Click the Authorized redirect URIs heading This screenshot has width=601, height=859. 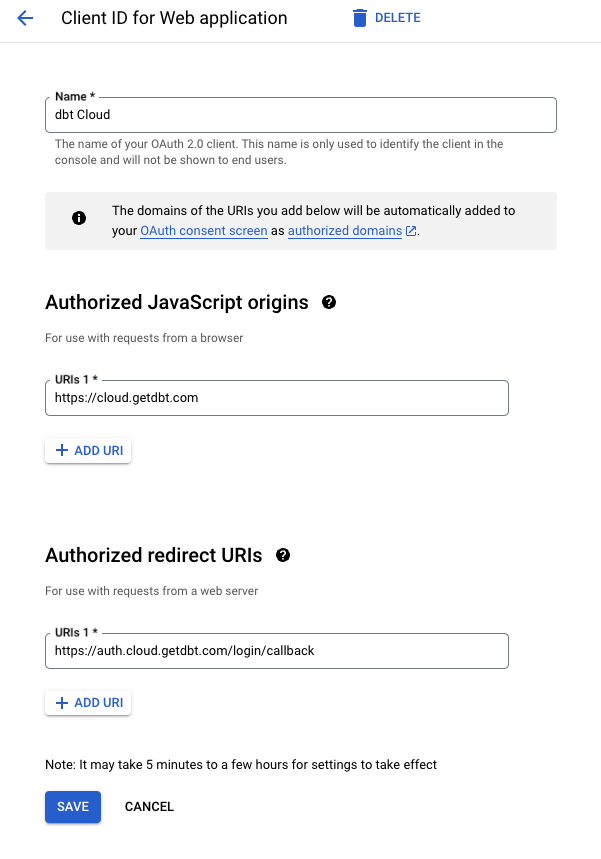[x=155, y=555]
